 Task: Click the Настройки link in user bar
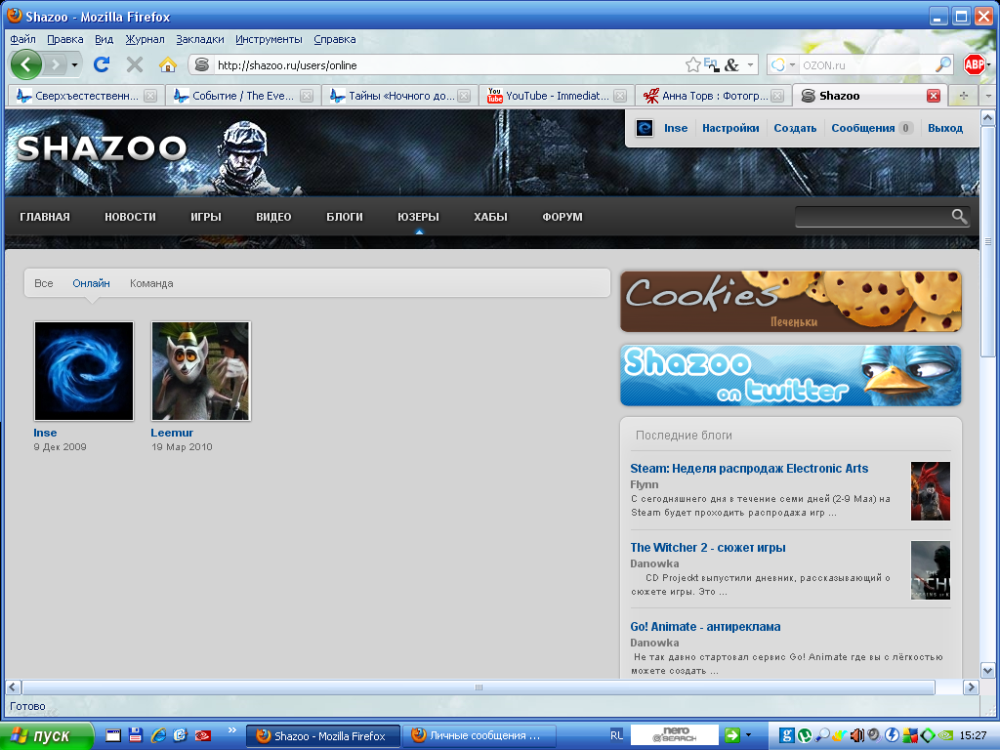coord(730,128)
